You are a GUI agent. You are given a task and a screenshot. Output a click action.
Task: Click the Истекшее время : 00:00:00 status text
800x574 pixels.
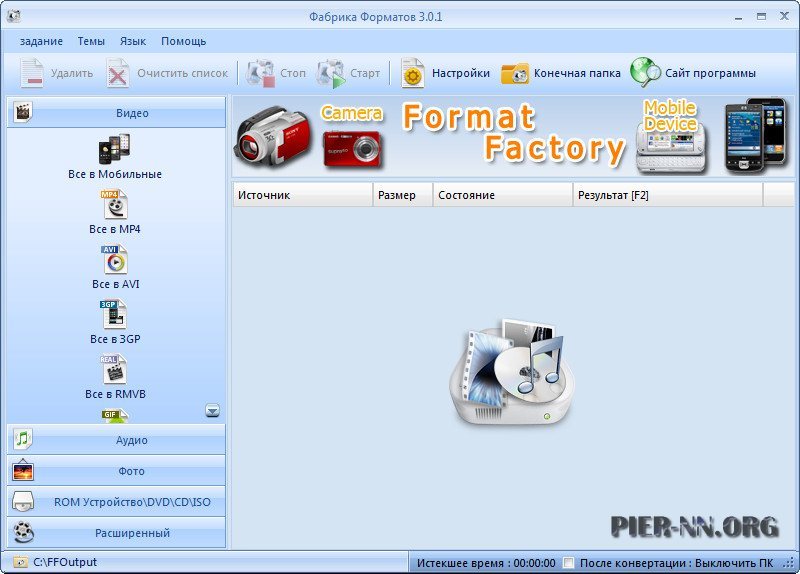(x=486, y=563)
